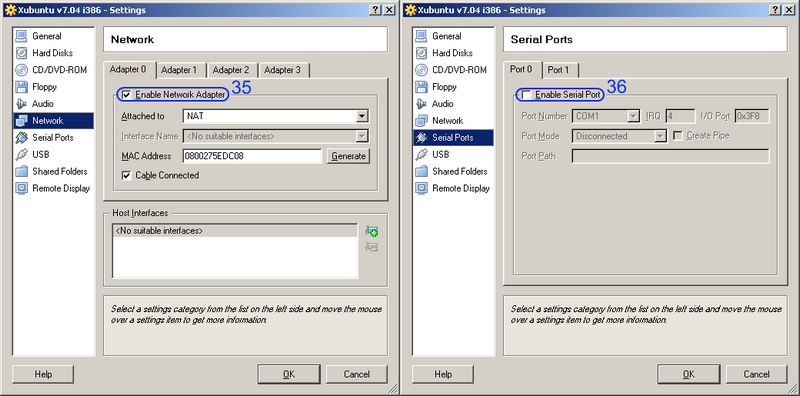
Task: Click the title bar help question mark in the Serial Ports window
Action: click(776, 10)
